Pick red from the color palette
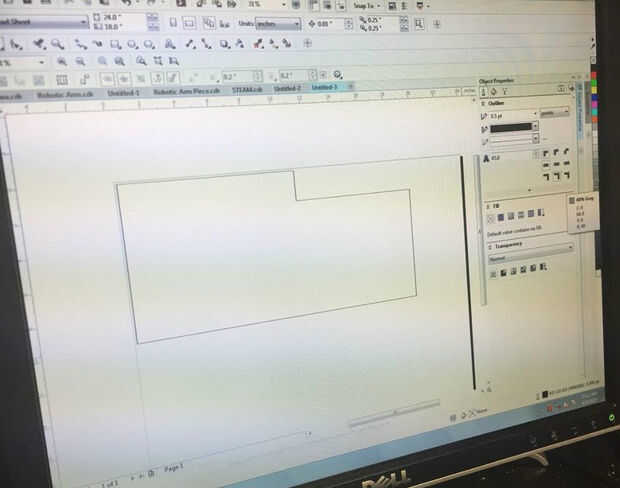 click(x=594, y=75)
